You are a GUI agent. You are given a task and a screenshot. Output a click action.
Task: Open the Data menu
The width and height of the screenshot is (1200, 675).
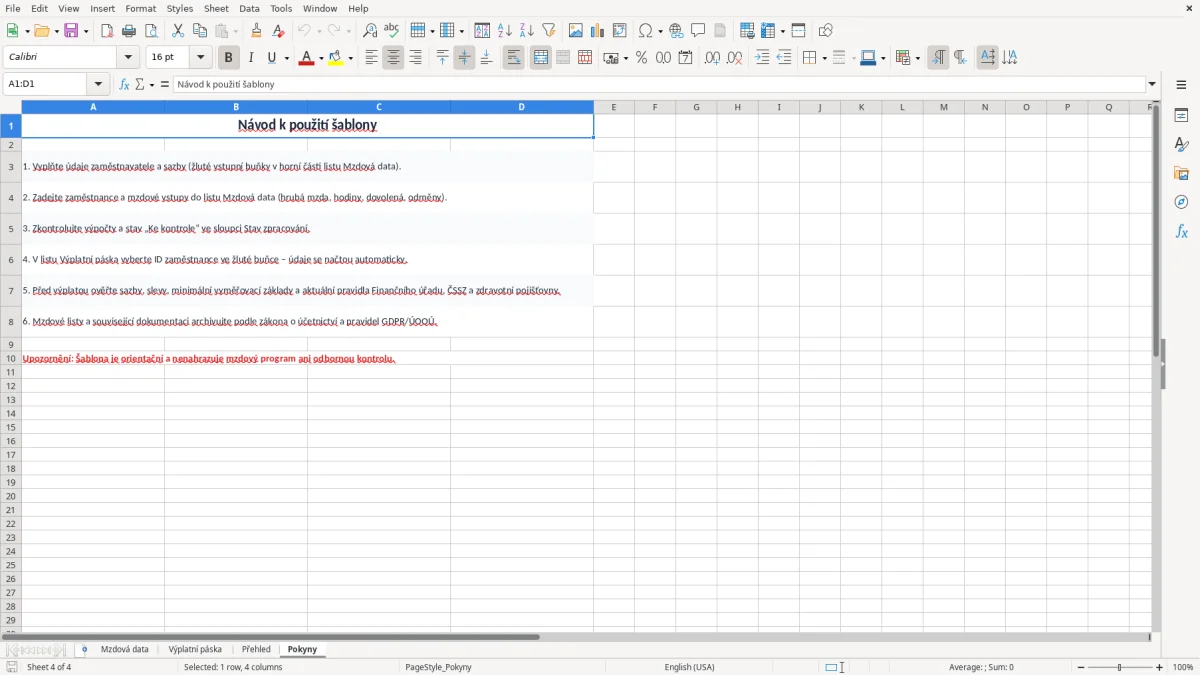click(249, 8)
